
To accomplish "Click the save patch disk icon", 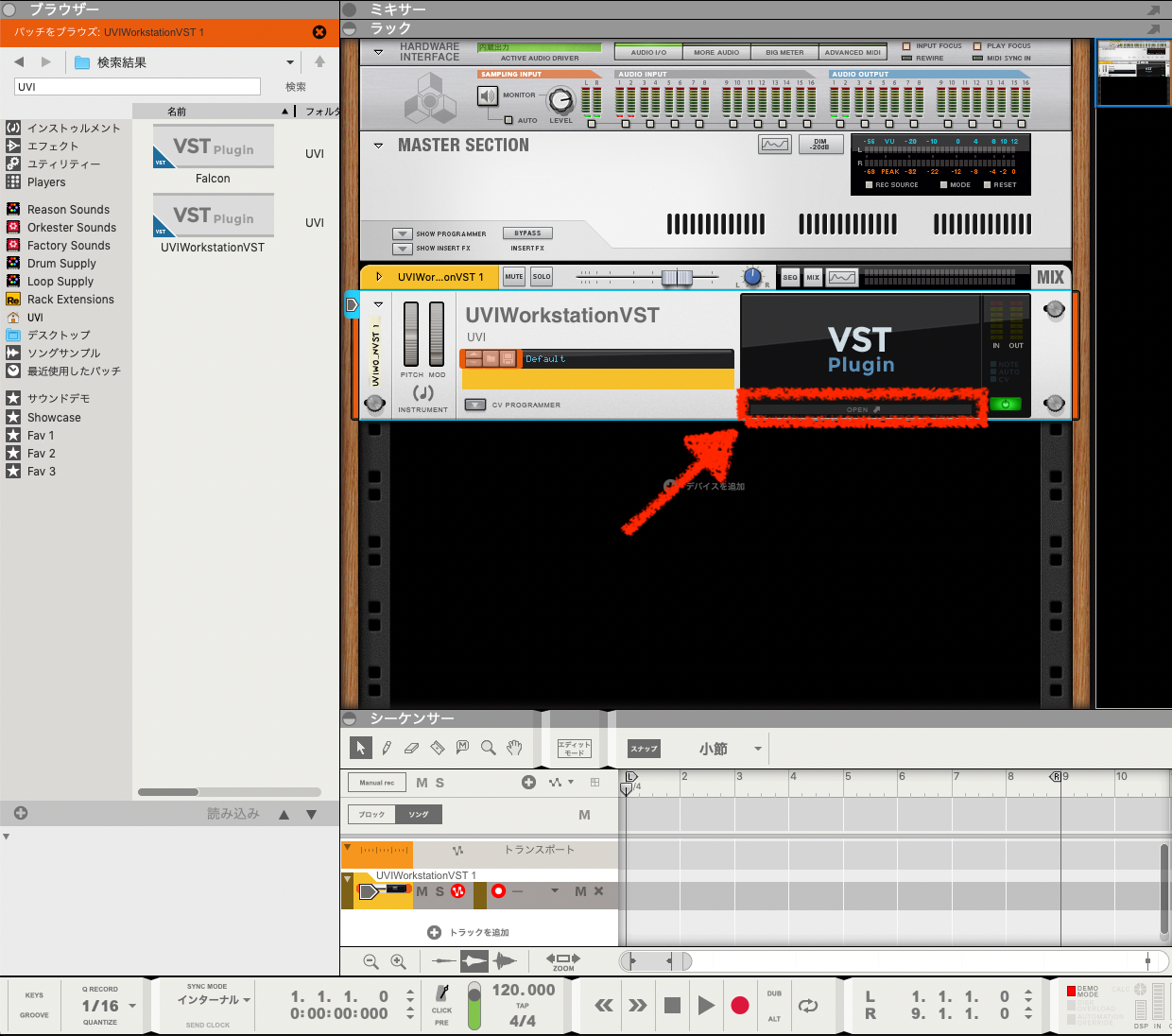I will [508, 358].
